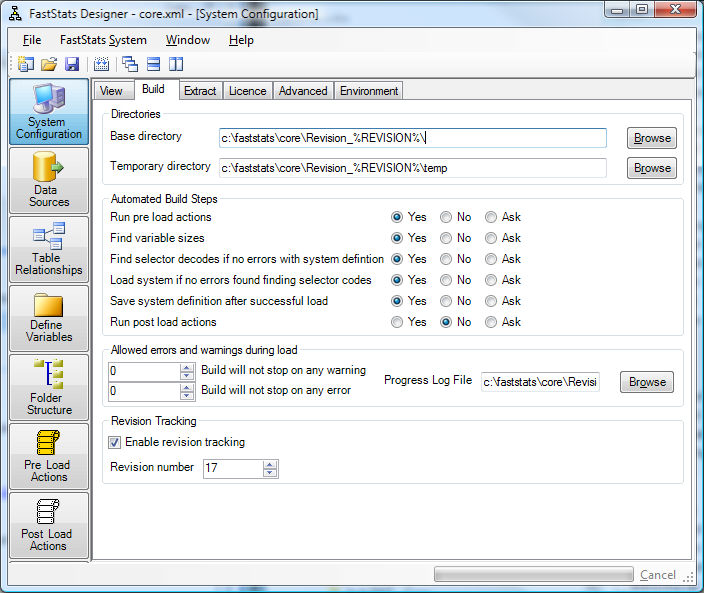
Task: Increase the allowed errors count
Action: (x=187, y=387)
